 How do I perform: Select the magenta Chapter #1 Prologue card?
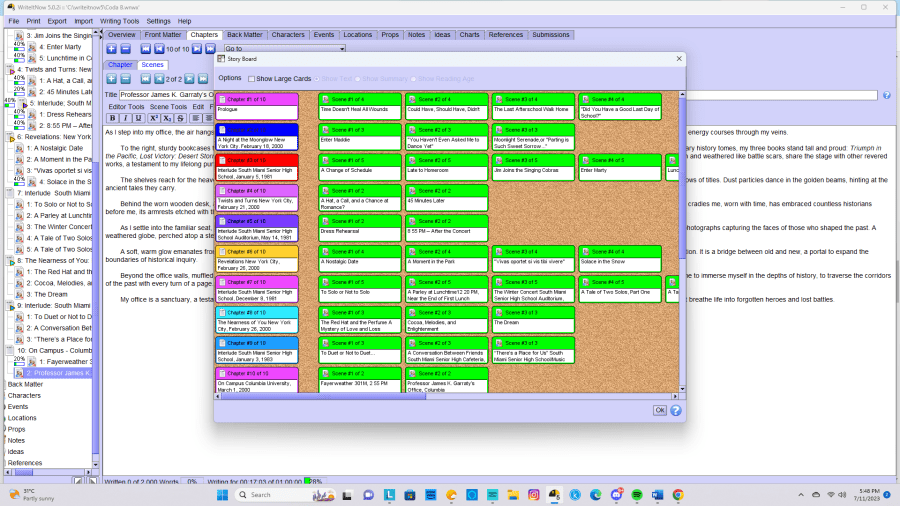click(x=257, y=105)
